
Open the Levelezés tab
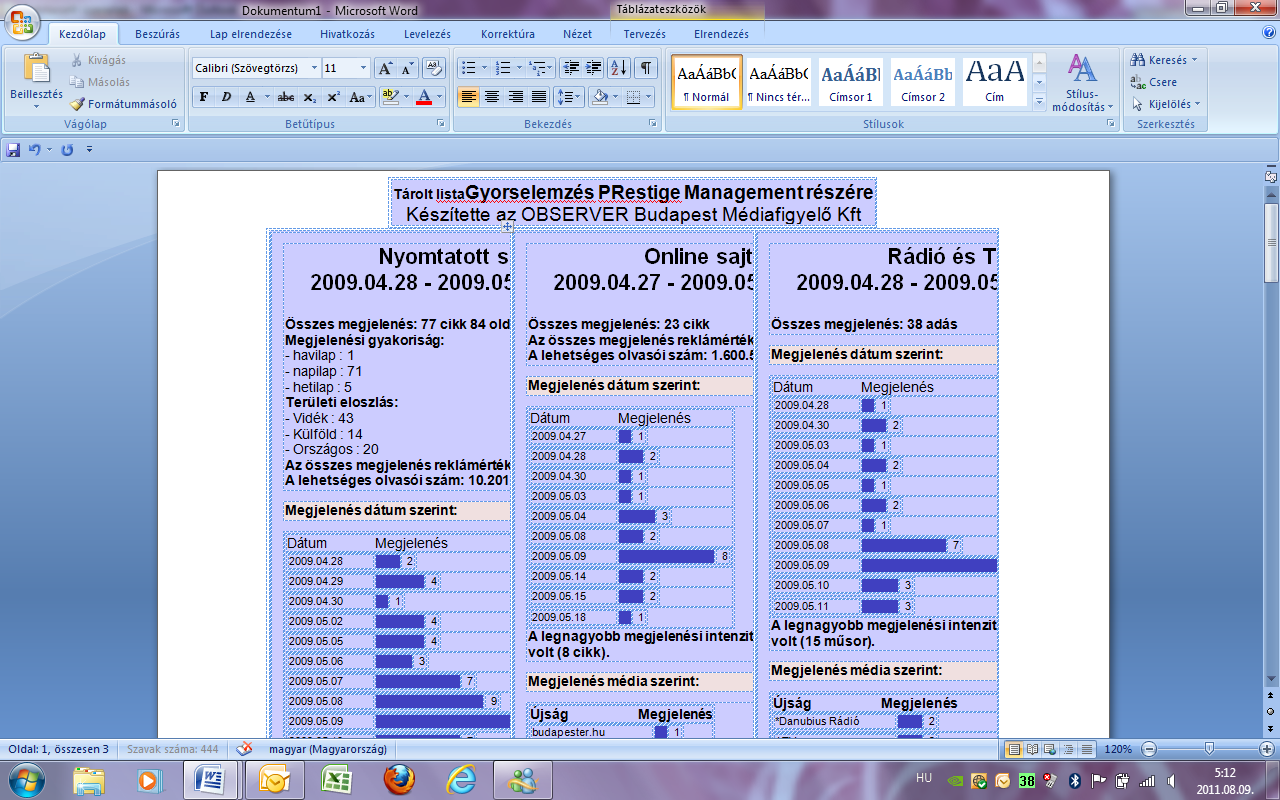(x=427, y=33)
